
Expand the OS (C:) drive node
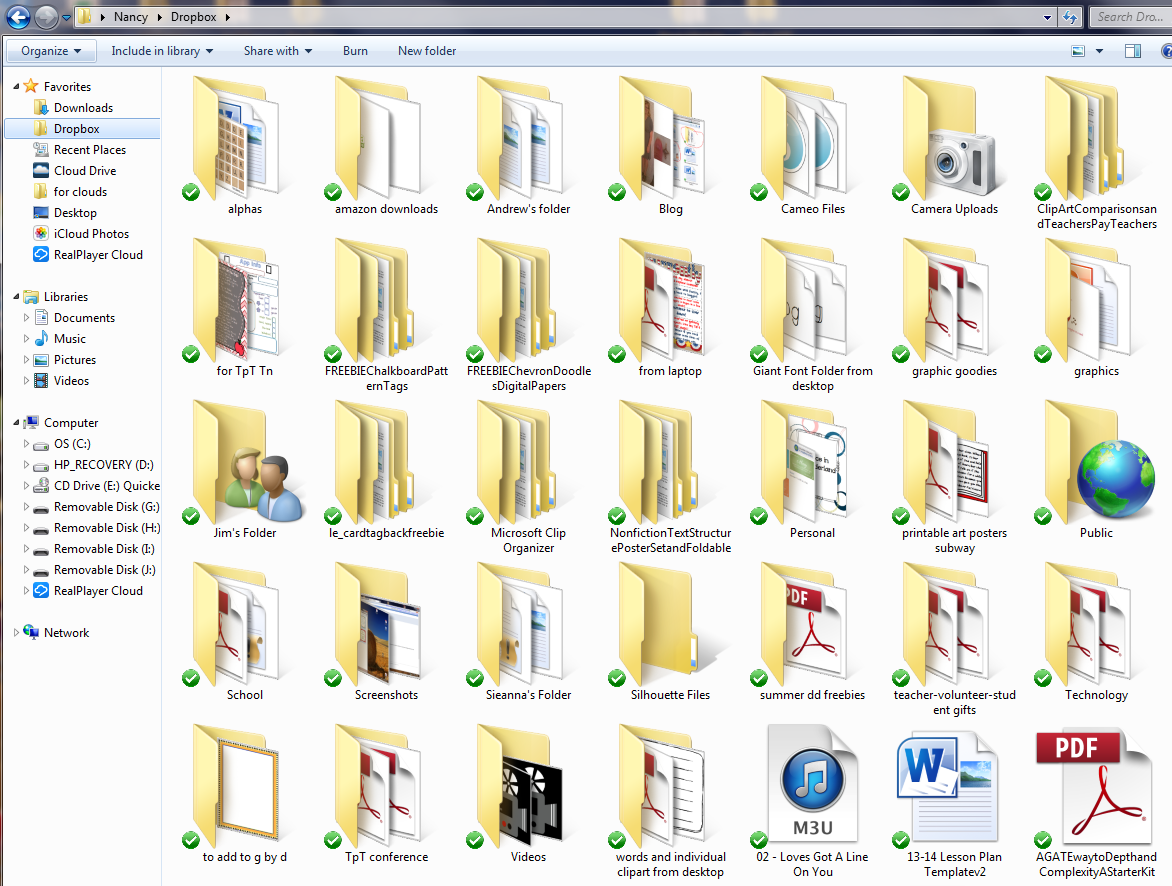27,443
